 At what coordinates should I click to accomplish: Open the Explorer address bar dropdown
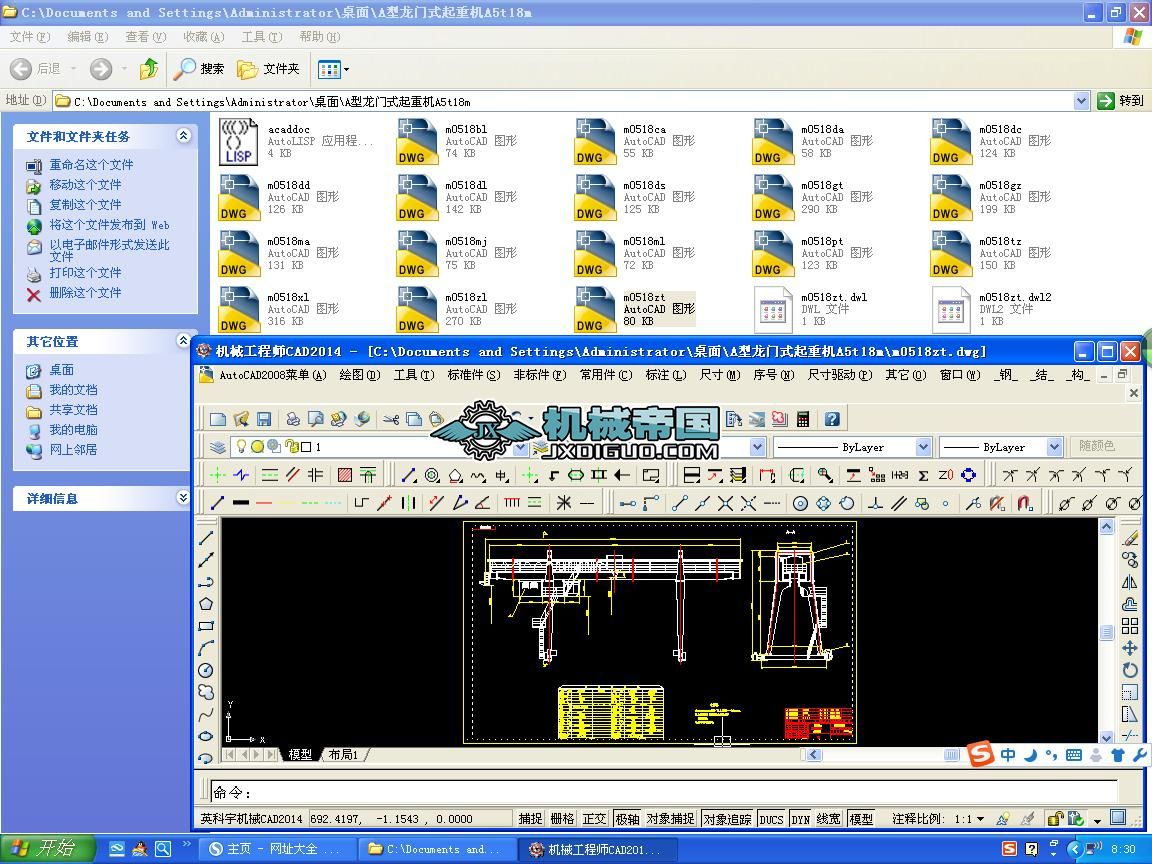click(x=1081, y=101)
